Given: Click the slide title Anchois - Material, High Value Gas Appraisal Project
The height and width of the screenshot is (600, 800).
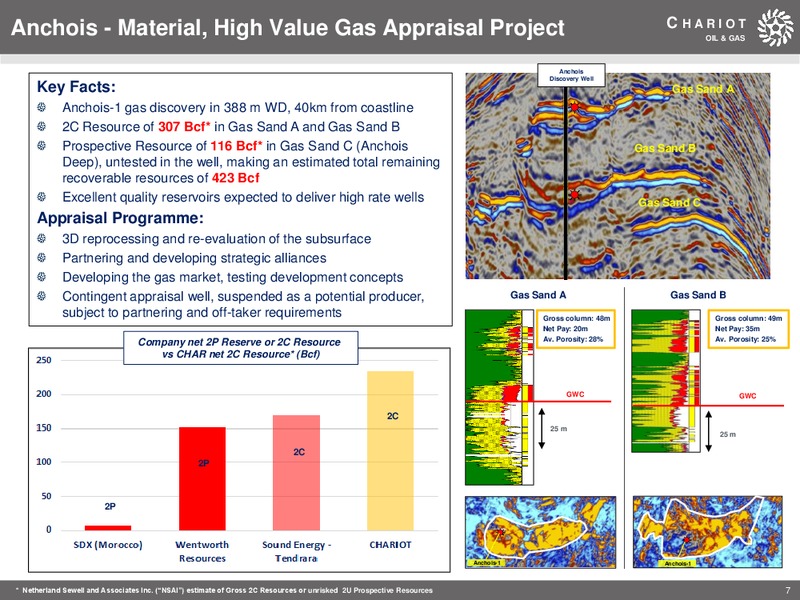Looking at the screenshot, I should 287,28.
